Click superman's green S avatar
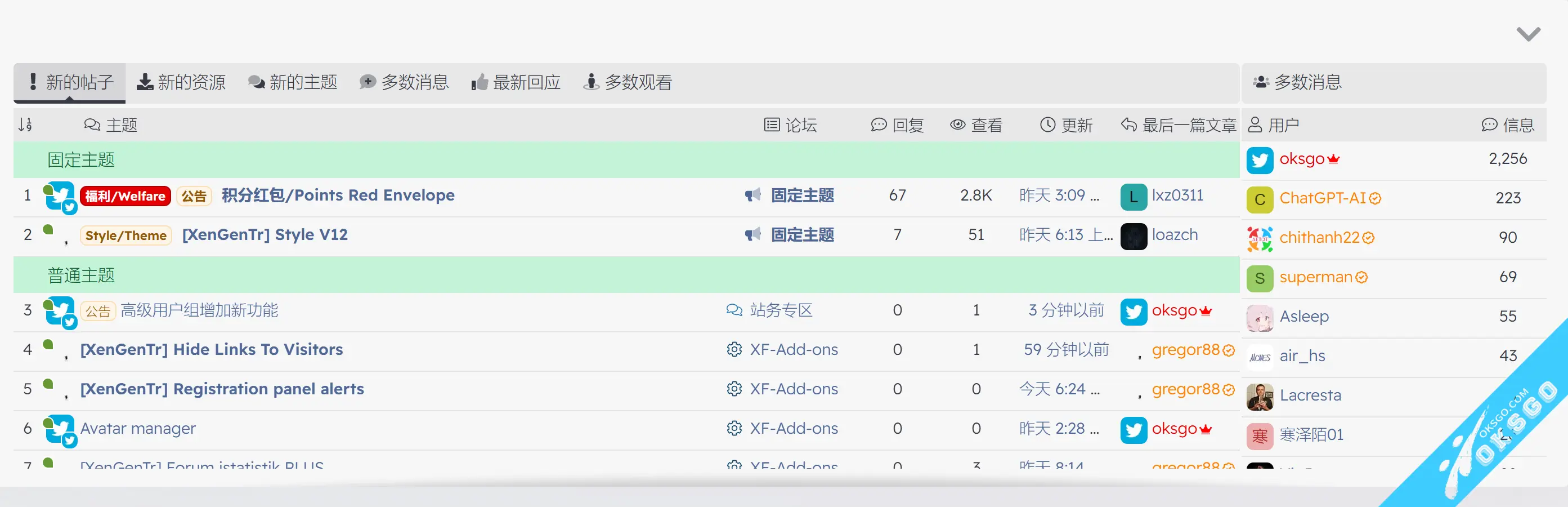The image size is (1568, 507). 1260,278
